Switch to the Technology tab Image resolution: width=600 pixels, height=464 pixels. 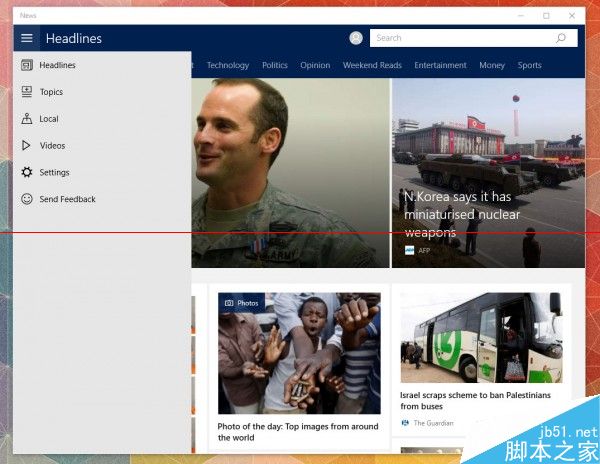click(x=228, y=65)
